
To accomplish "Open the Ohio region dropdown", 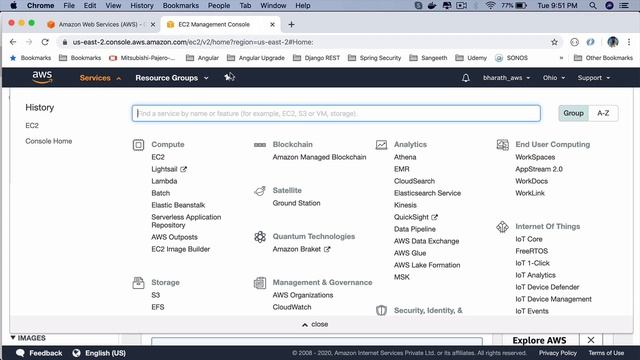I will tap(554, 78).
